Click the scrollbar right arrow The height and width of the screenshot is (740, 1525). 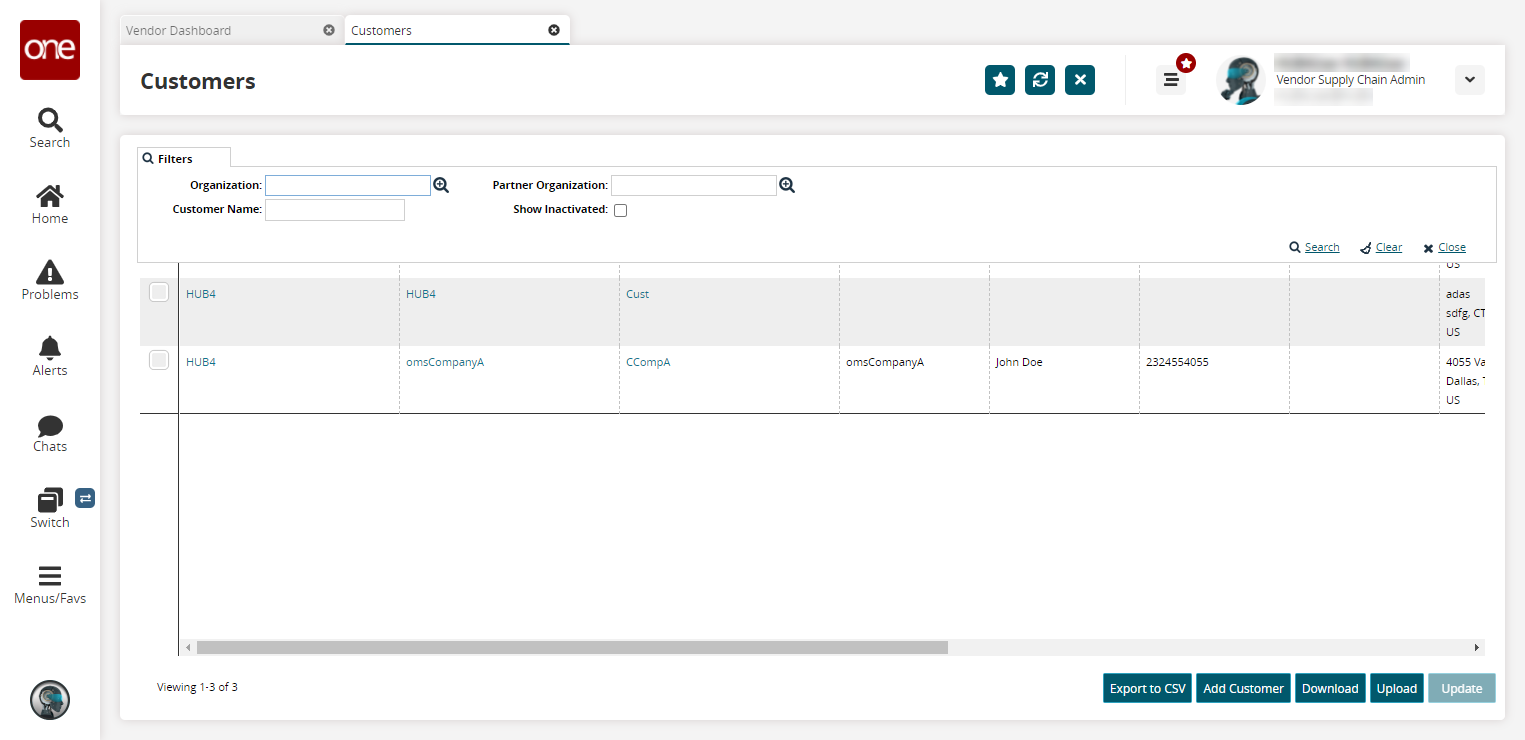pyautogui.click(x=1477, y=648)
